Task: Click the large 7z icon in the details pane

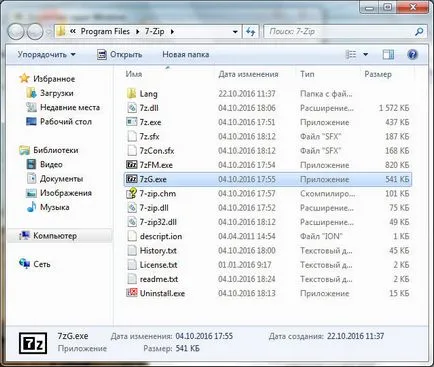Action: (33, 343)
